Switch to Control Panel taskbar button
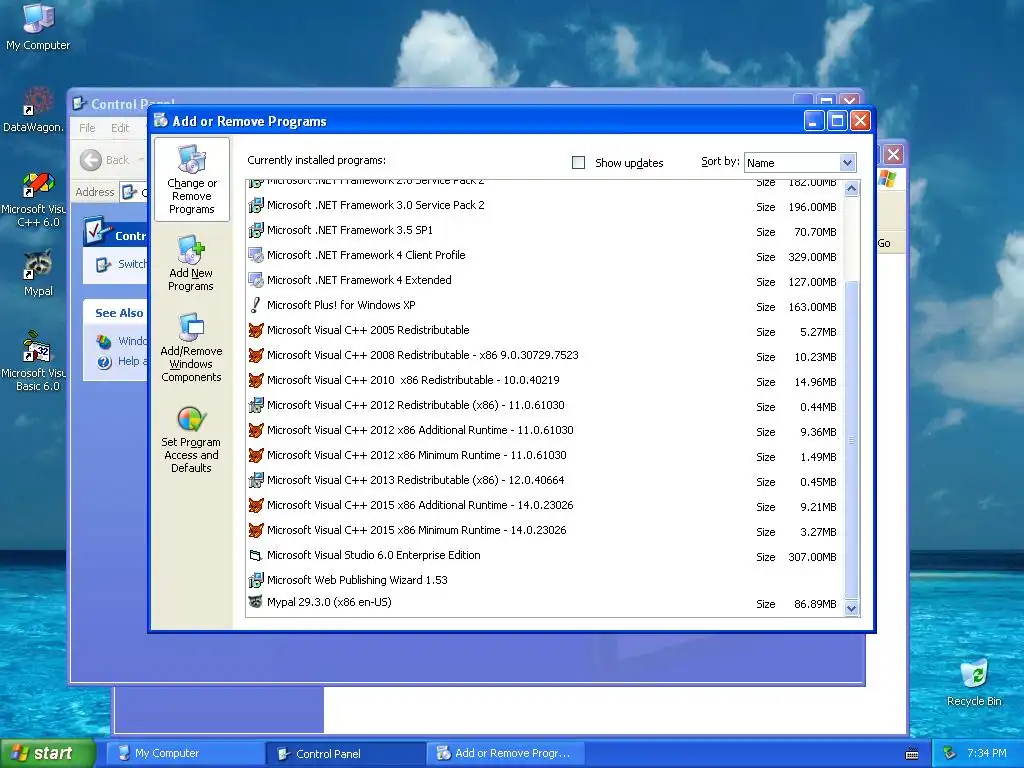 pos(346,754)
